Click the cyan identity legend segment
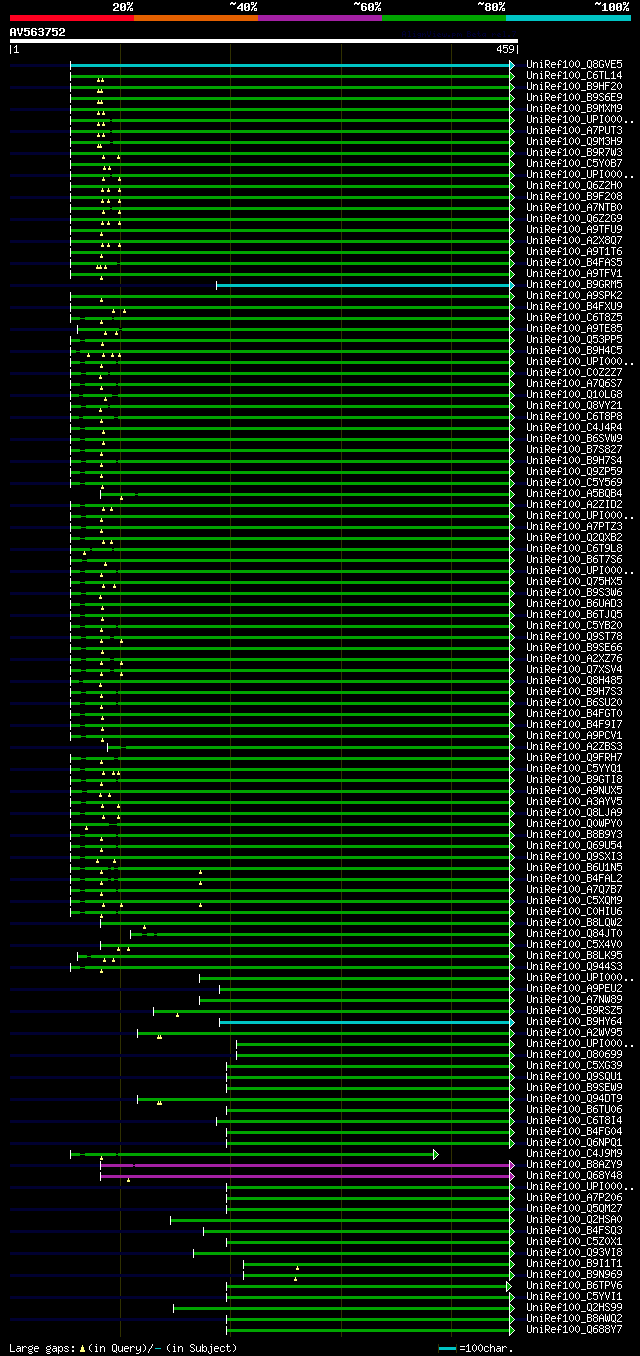The image size is (640, 1356). (568, 18)
